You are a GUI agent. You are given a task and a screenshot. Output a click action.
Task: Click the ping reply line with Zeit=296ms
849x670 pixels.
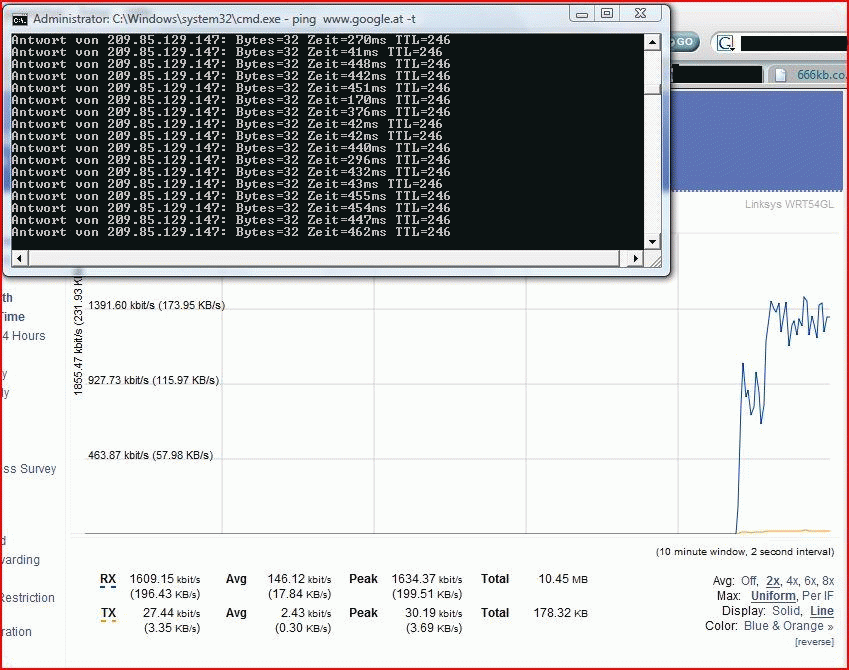pos(231,160)
